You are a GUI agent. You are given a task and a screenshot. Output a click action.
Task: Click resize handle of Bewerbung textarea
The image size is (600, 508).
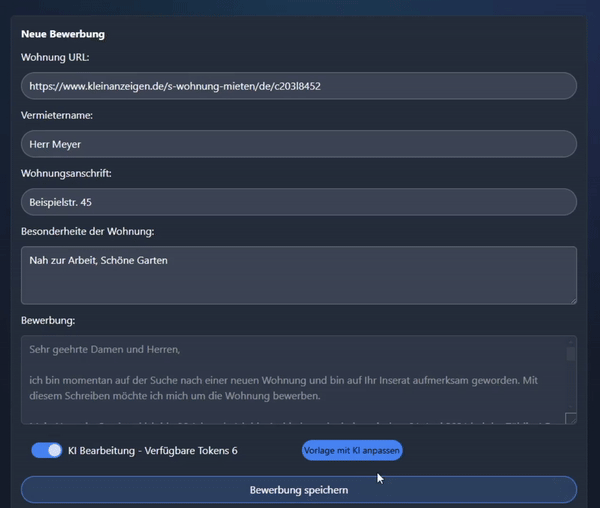click(x=571, y=419)
